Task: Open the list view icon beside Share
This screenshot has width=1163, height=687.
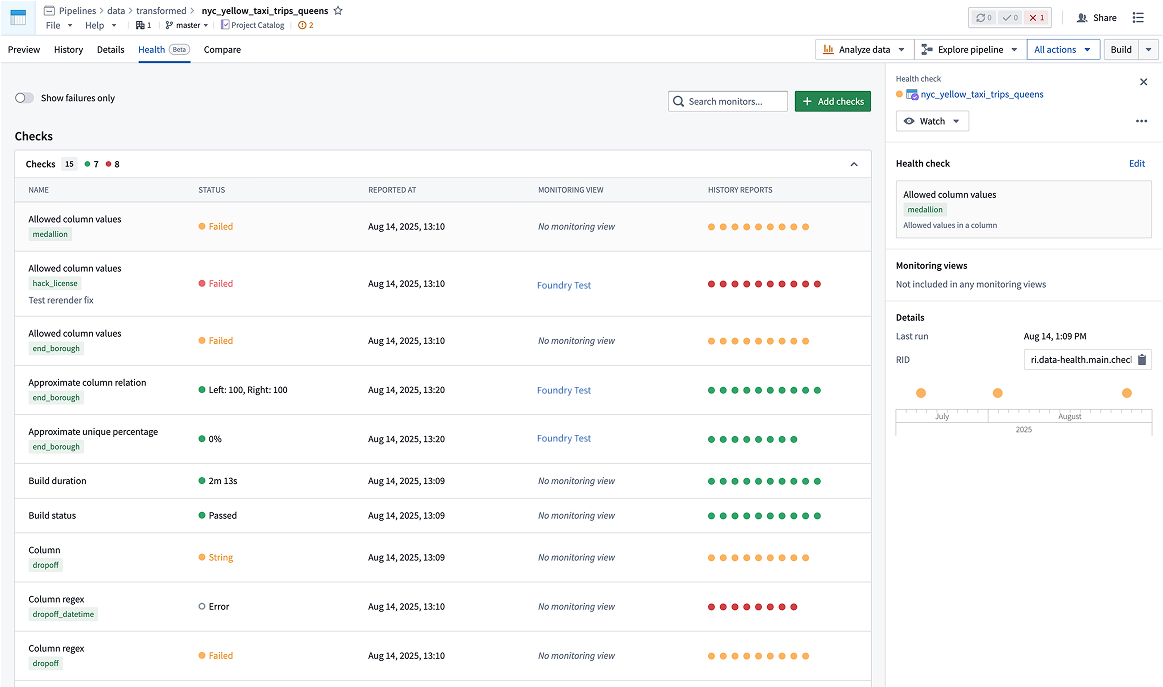Action: 1138,17
